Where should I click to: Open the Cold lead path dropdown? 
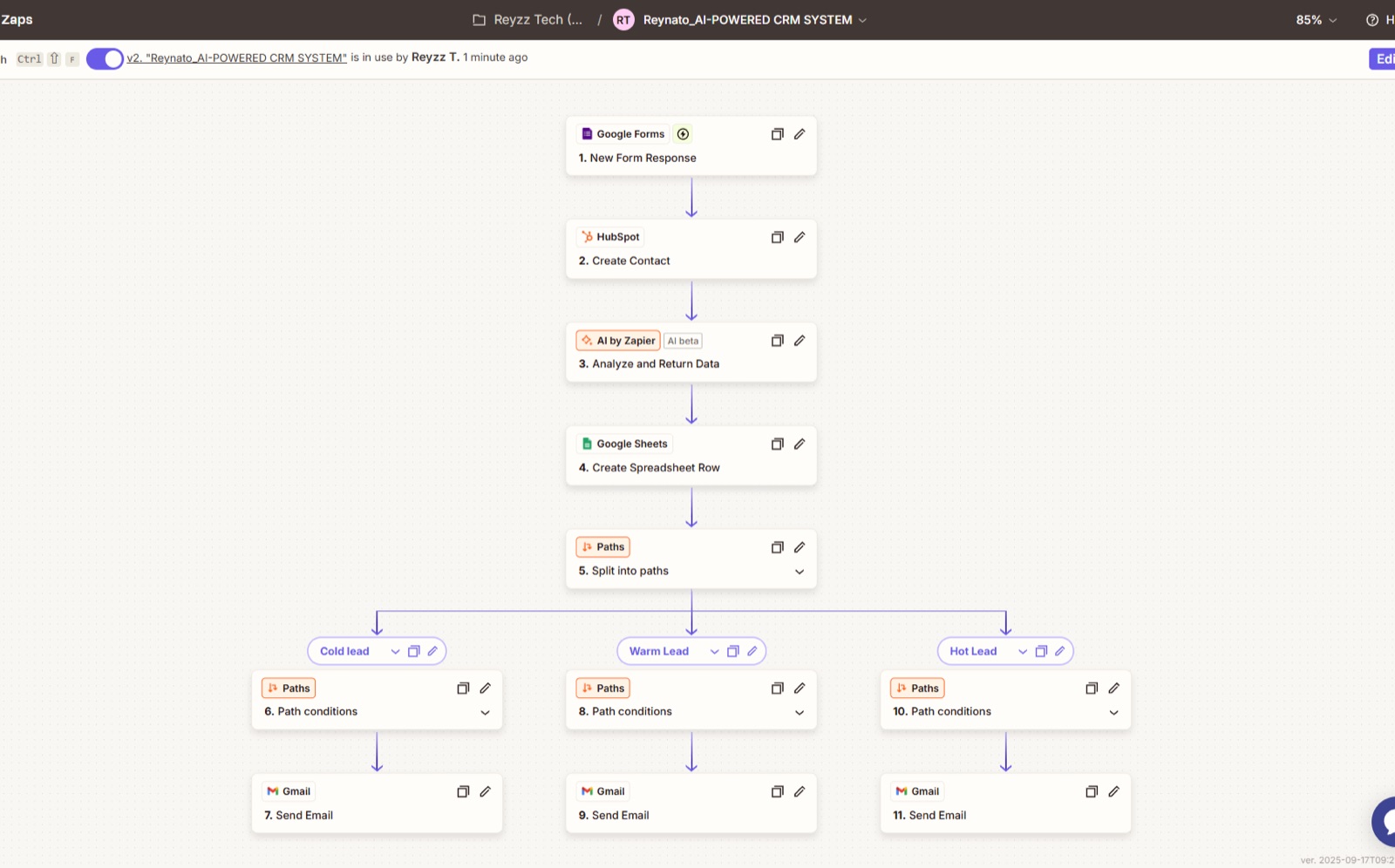[x=395, y=651]
